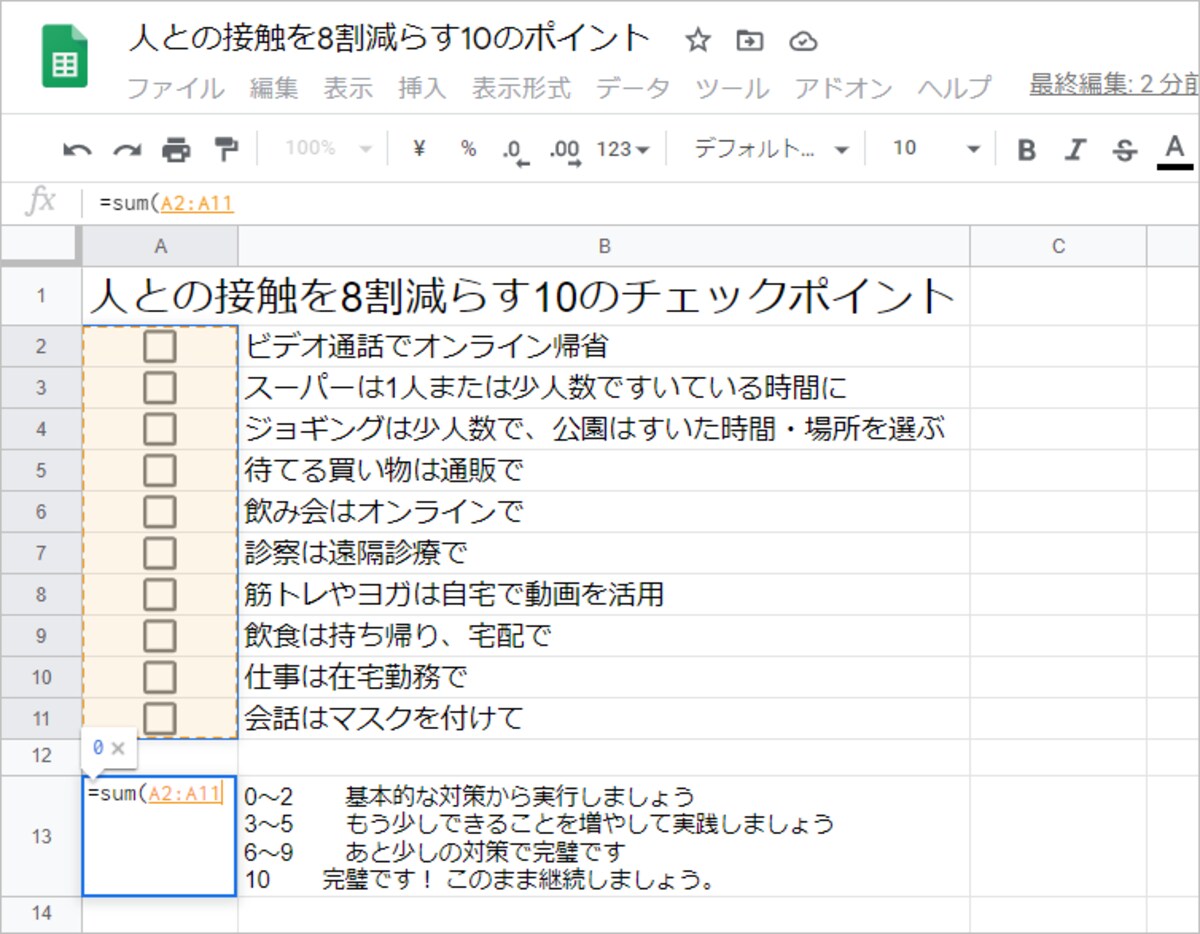This screenshot has height=934, width=1200.
Task: Select cell 仕事は在宅勤務で
Action: [604, 677]
